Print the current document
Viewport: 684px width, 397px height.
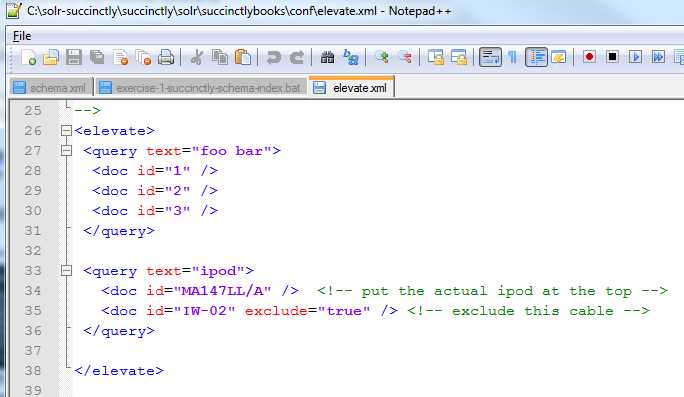(166, 58)
